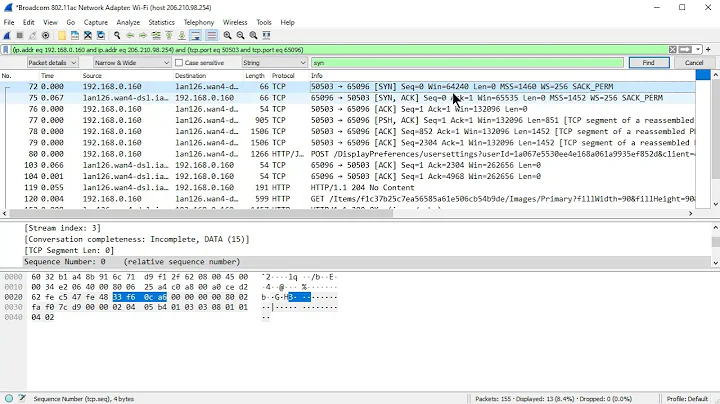Open the Packet details search-in dropdown

(52, 62)
